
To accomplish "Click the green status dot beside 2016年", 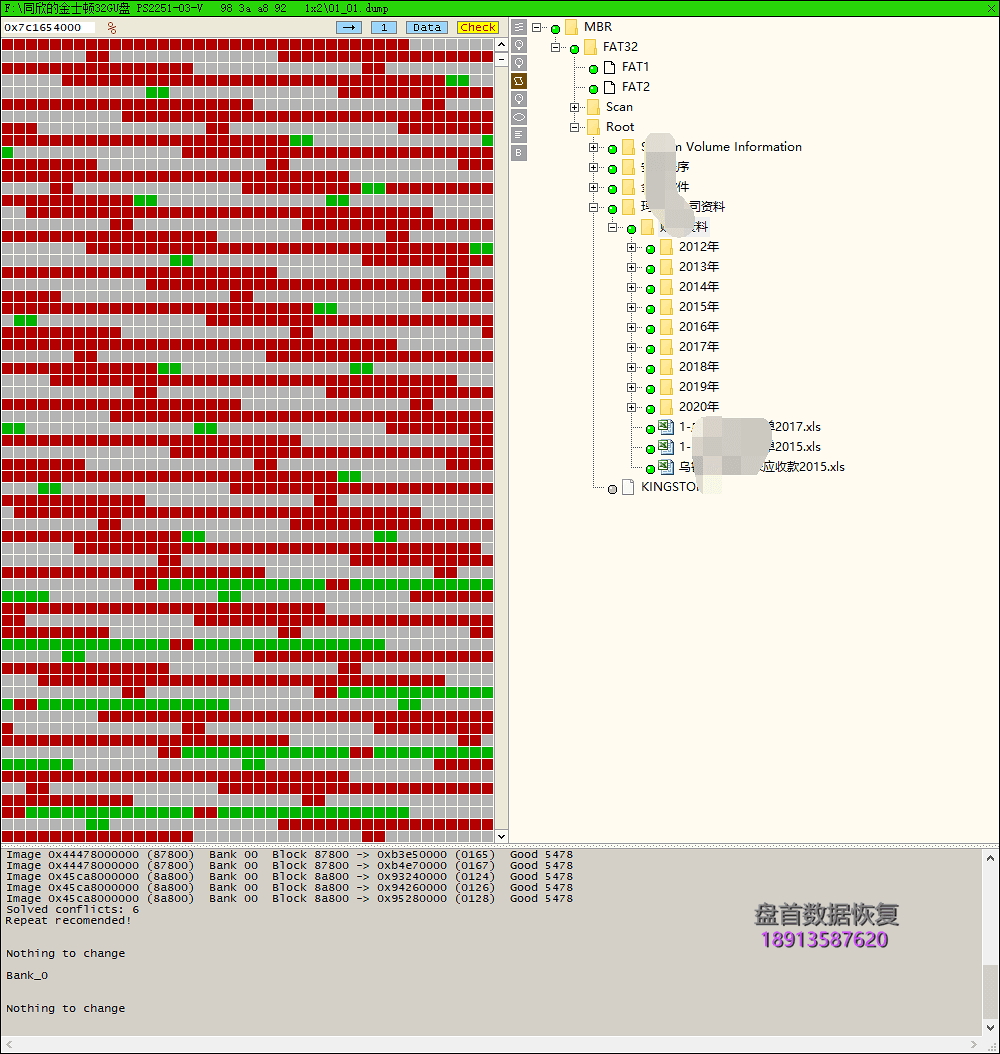I will tap(651, 329).
